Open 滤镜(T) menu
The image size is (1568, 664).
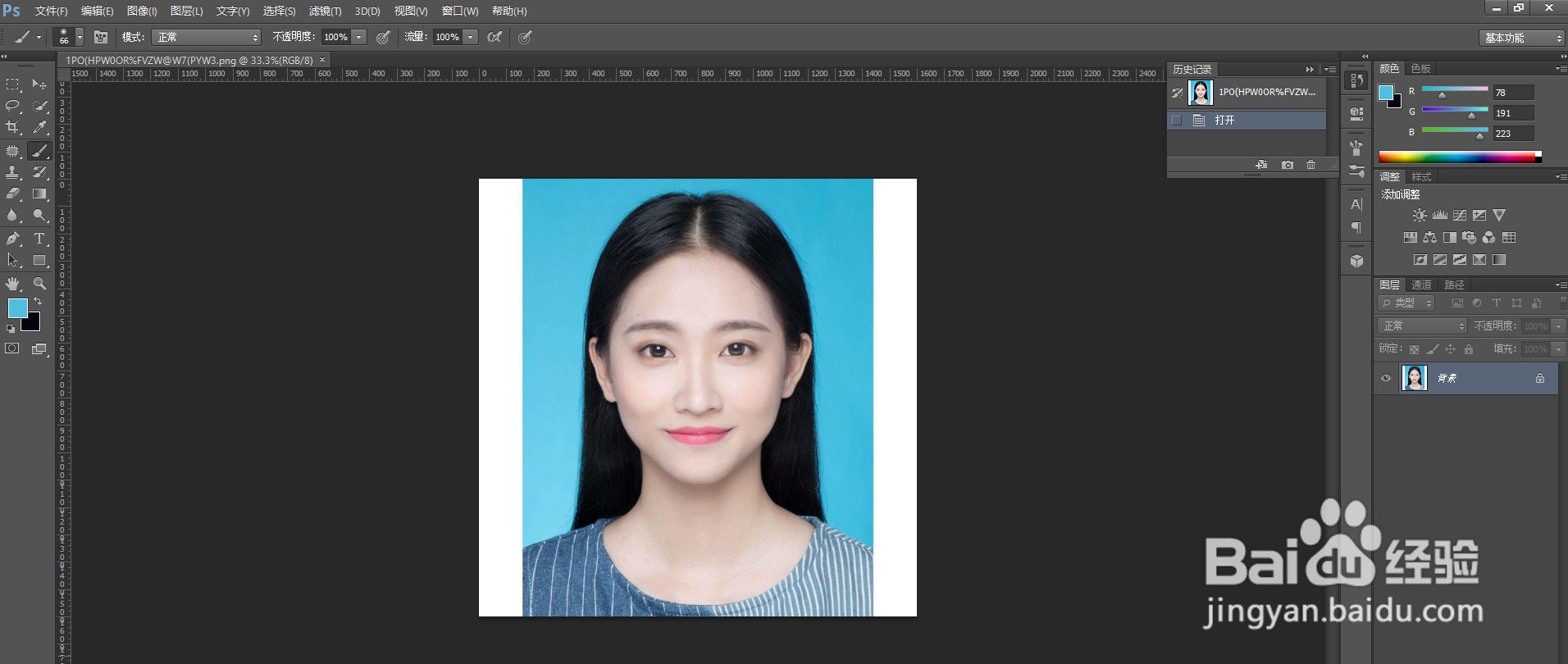[325, 11]
